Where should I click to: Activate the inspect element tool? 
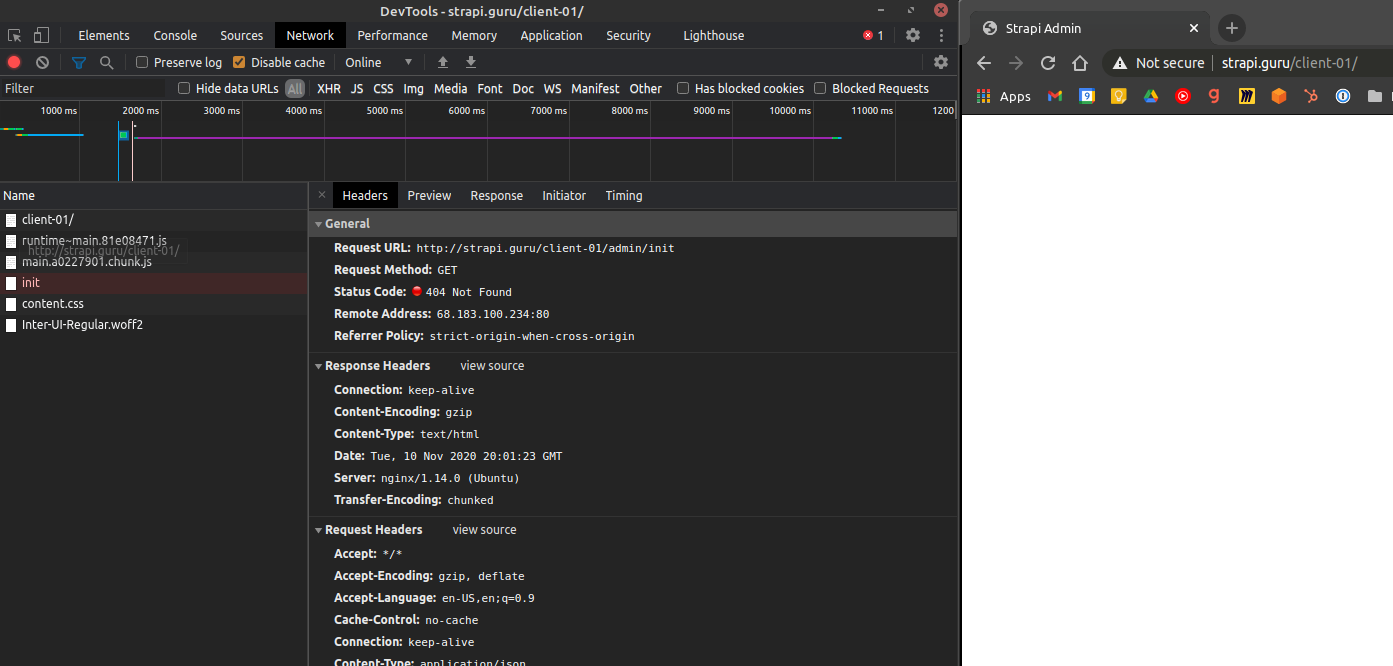pyautogui.click(x=14, y=34)
